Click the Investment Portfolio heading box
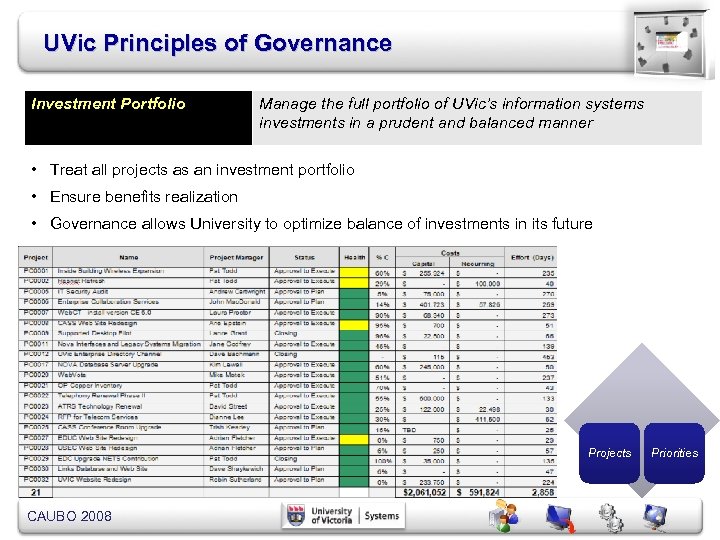 [x=138, y=118]
